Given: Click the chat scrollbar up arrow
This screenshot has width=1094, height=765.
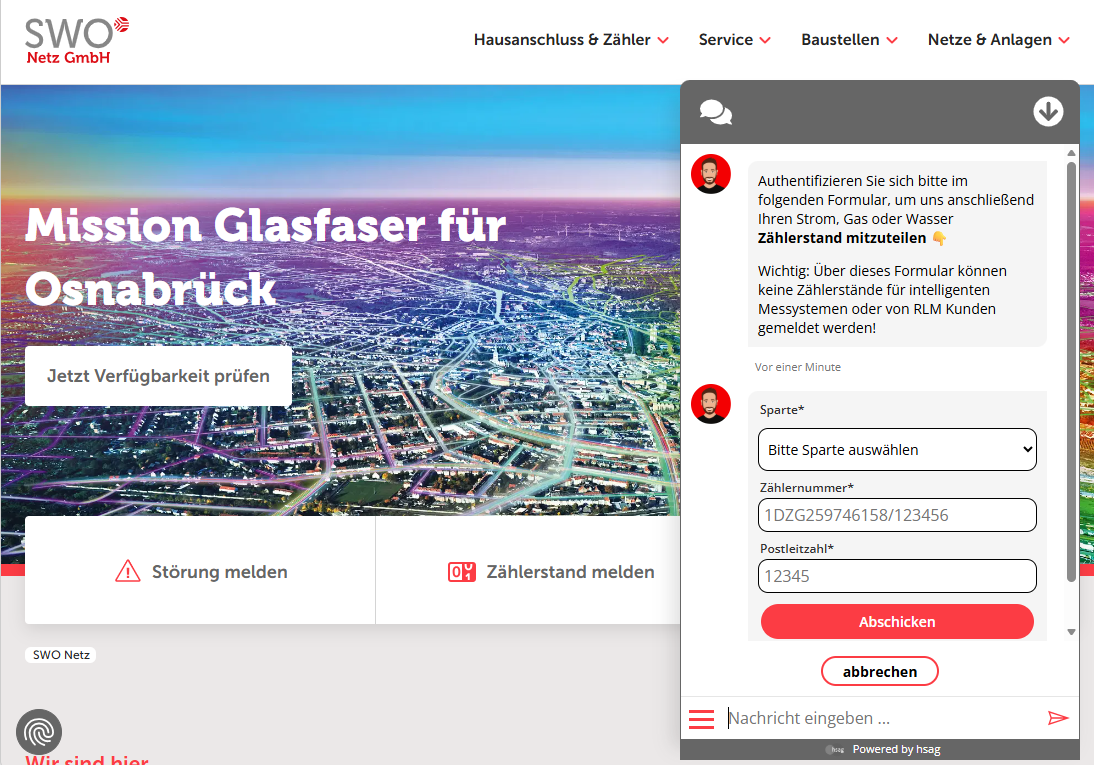Looking at the screenshot, I should (1072, 152).
